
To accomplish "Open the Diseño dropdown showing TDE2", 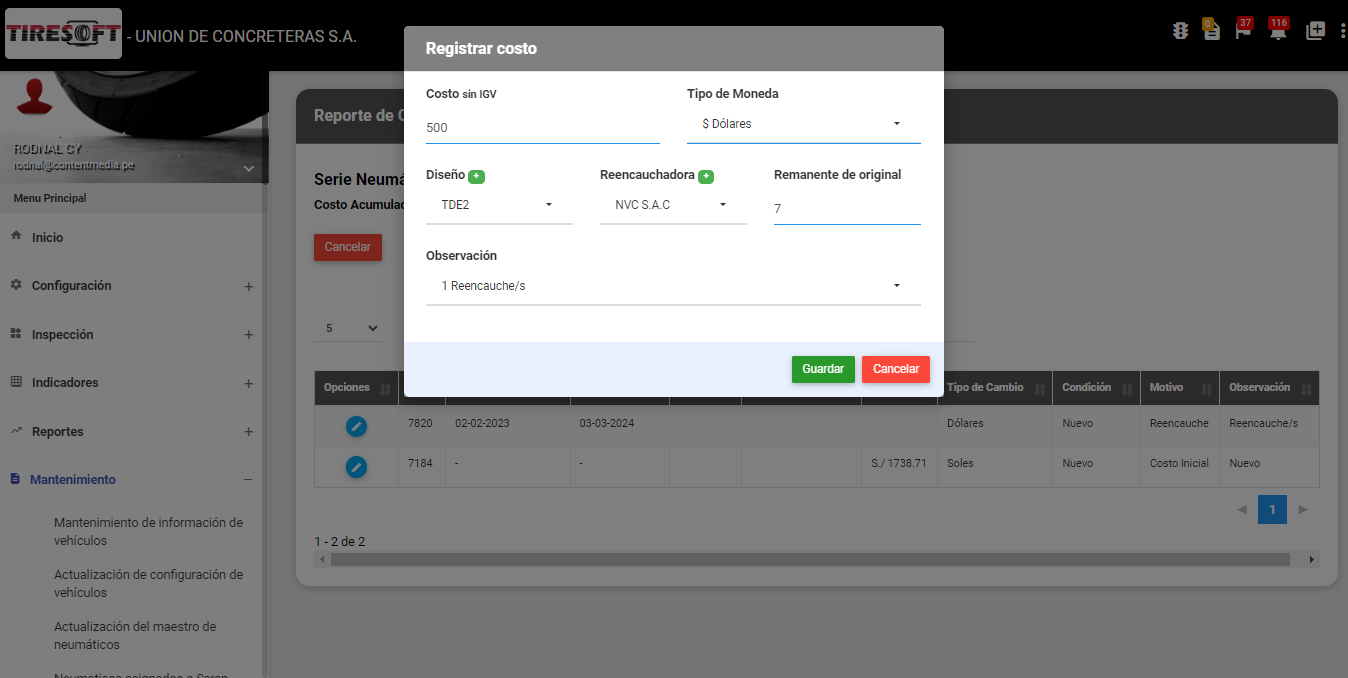I will point(499,205).
